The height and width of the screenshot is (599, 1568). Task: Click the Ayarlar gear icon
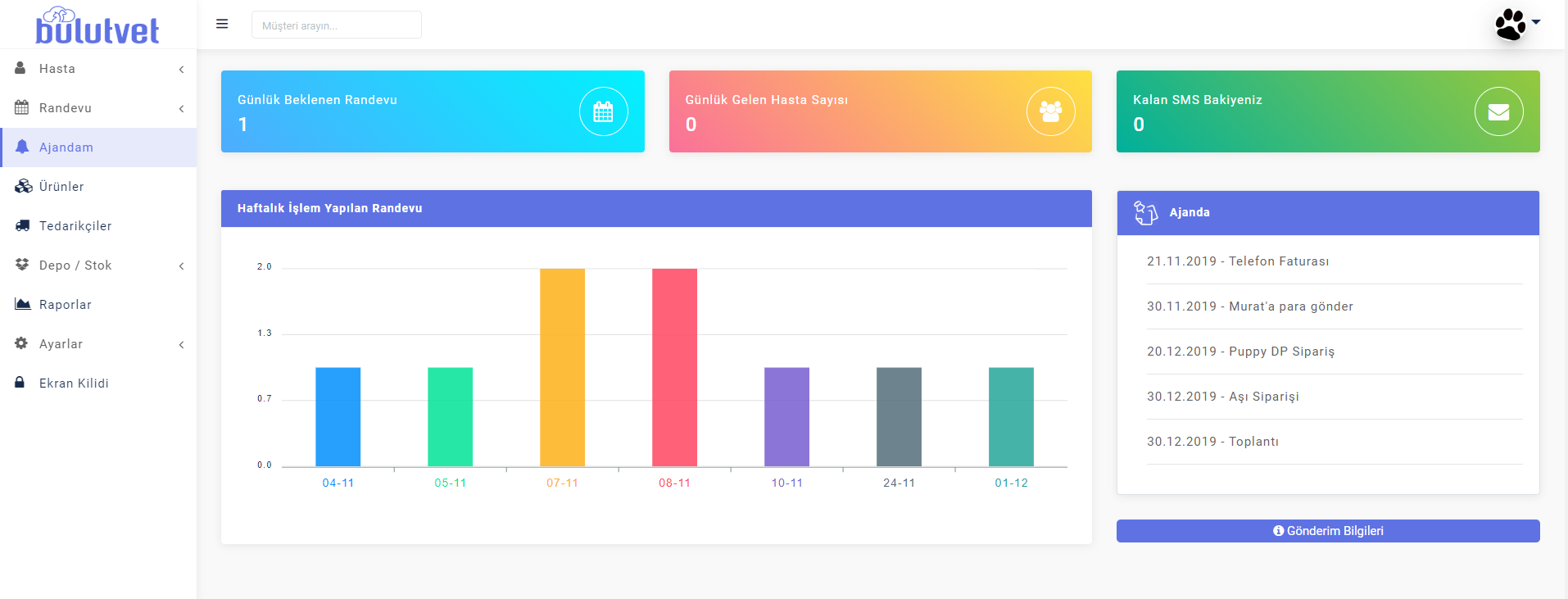coord(21,343)
